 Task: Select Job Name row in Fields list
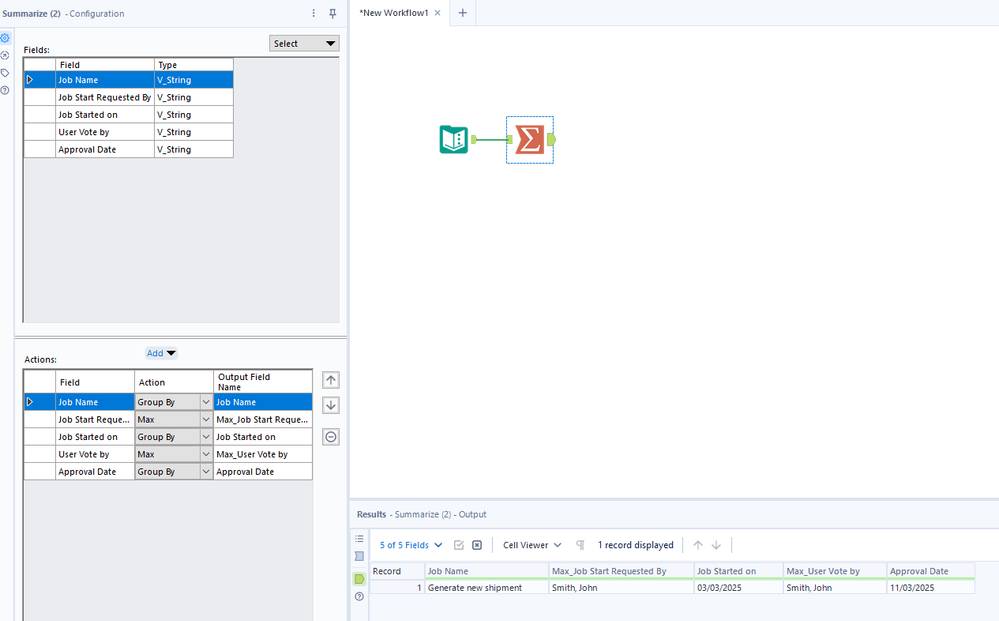(129, 80)
